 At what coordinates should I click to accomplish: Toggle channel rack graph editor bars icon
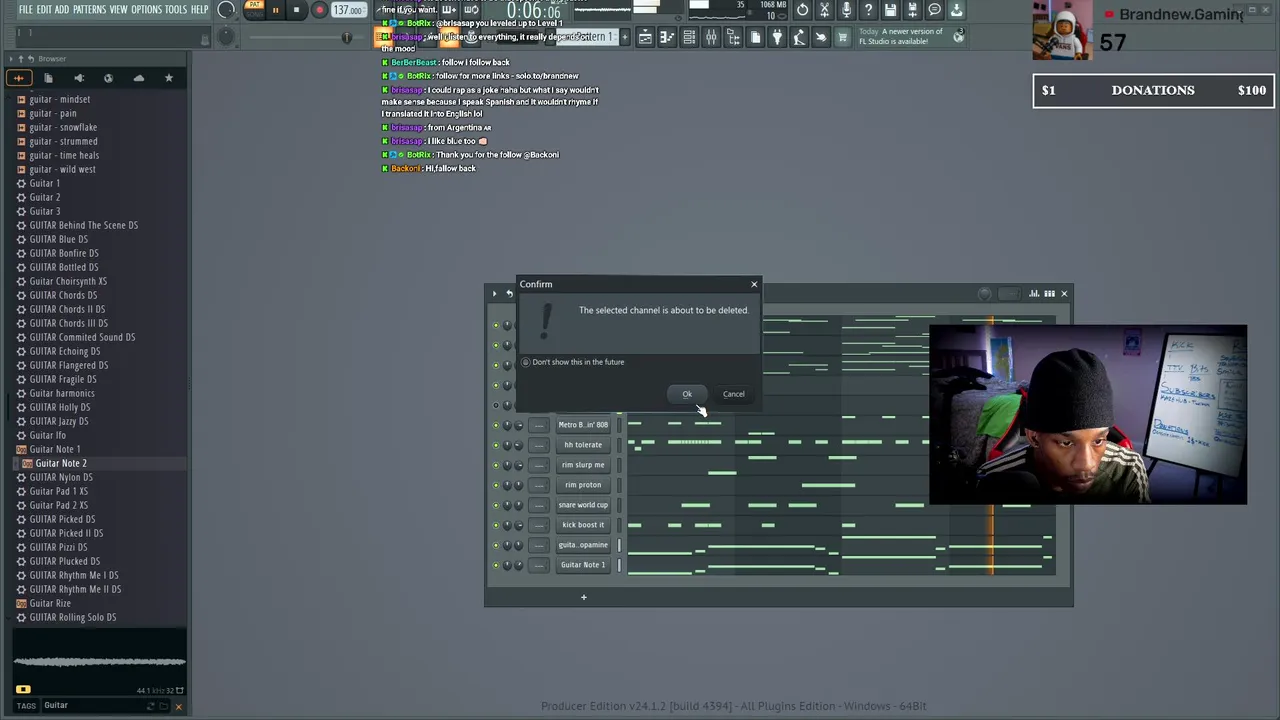[x=1034, y=294]
